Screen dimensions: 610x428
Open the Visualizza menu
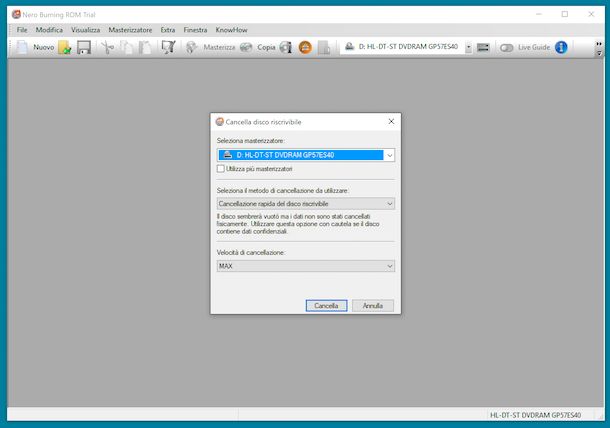coord(86,30)
